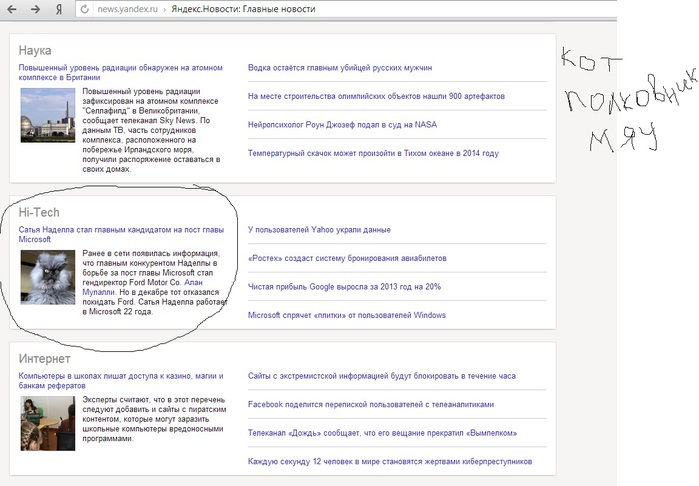Open link about Facebook sharing messages with TV analysts
699x486 pixels.
click(371, 404)
